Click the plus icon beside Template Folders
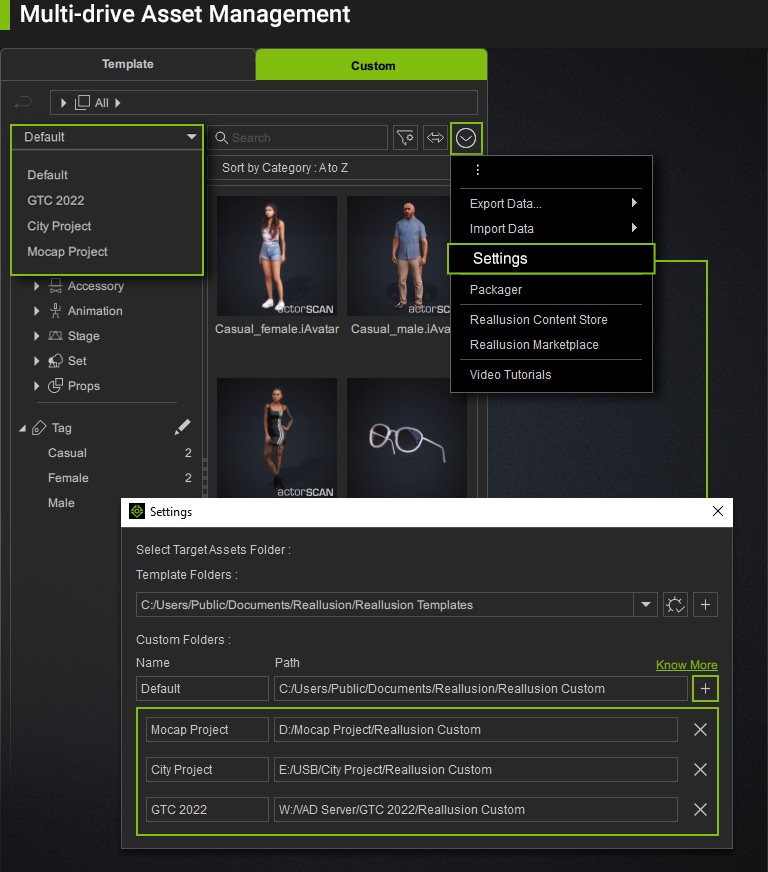Viewport: 768px width, 872px height. [x=705, y=605]
